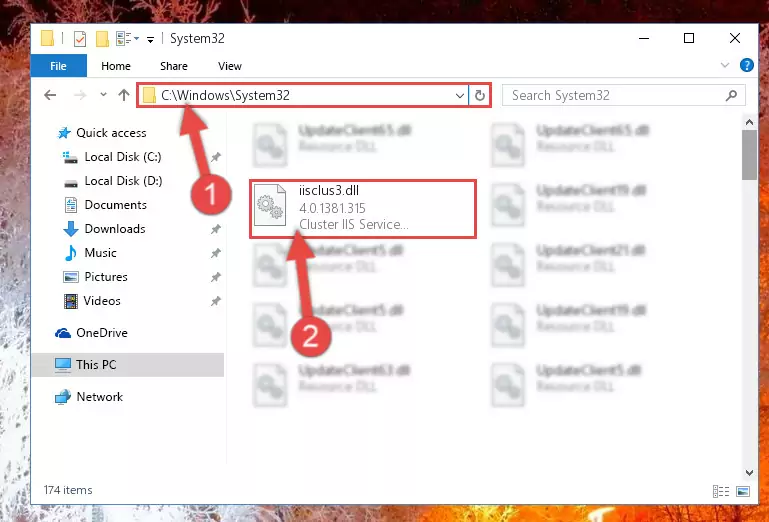This screenshot has width=769, height=522.
Task: Click the Documents page icon in sidebar
Action: click(x=71, y=205)
